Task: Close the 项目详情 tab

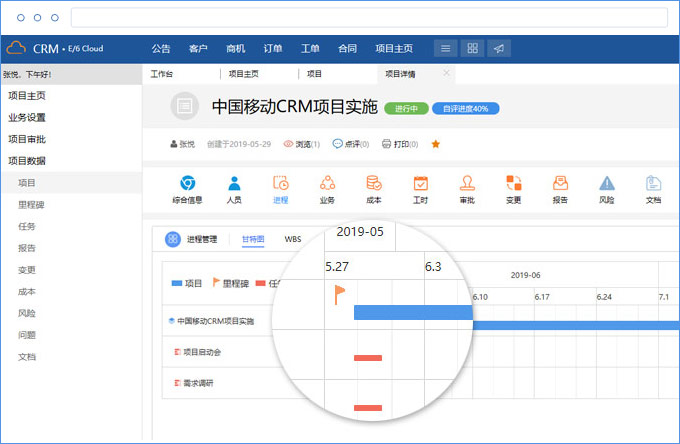Action: click(x=446, y=73)
